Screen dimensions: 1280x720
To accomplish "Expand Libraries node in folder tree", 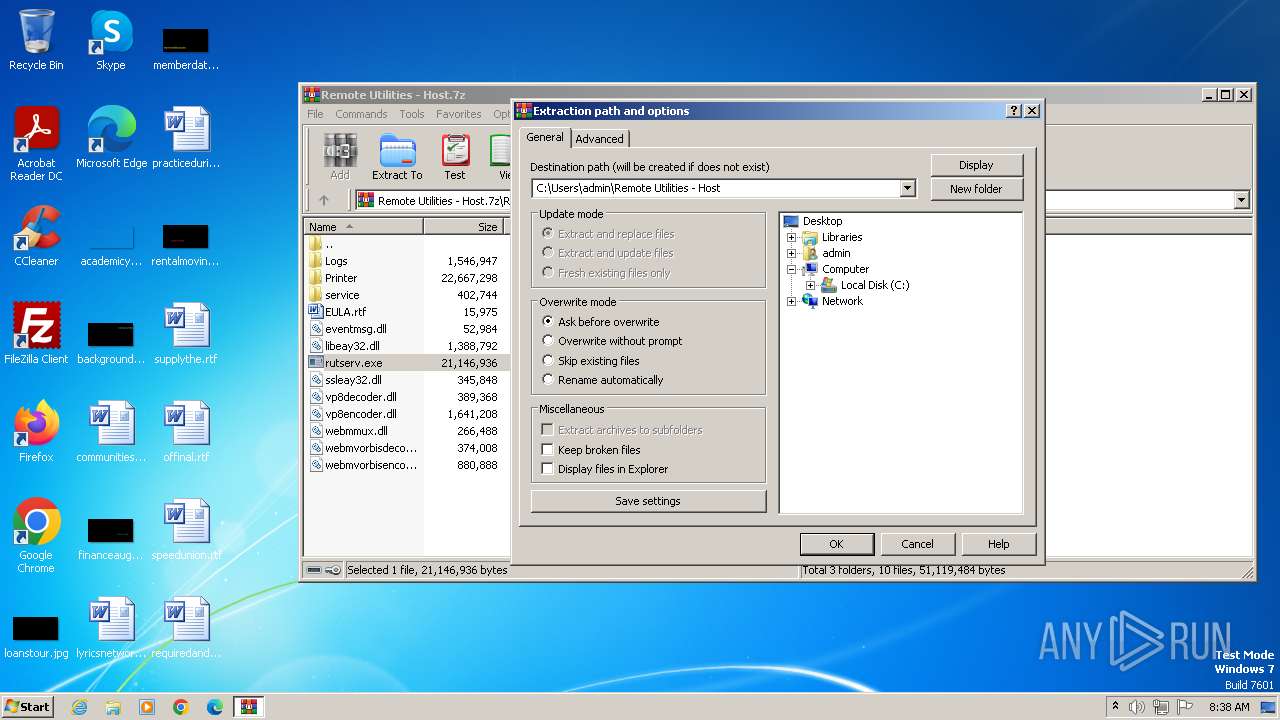I will click(x=792, y=237).
